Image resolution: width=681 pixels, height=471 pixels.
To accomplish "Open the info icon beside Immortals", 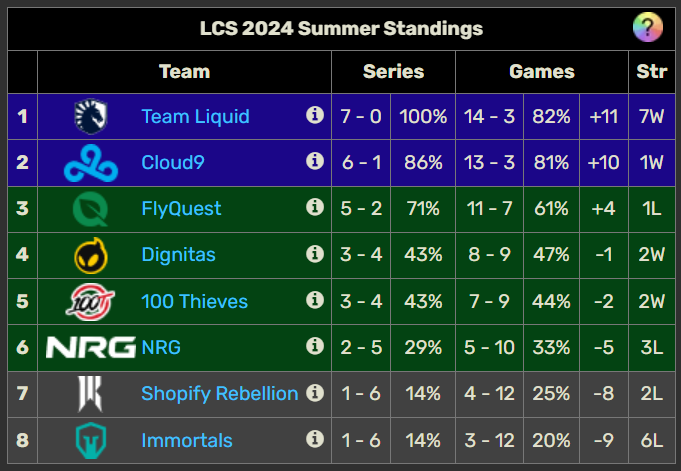I will tap(315, 439).
